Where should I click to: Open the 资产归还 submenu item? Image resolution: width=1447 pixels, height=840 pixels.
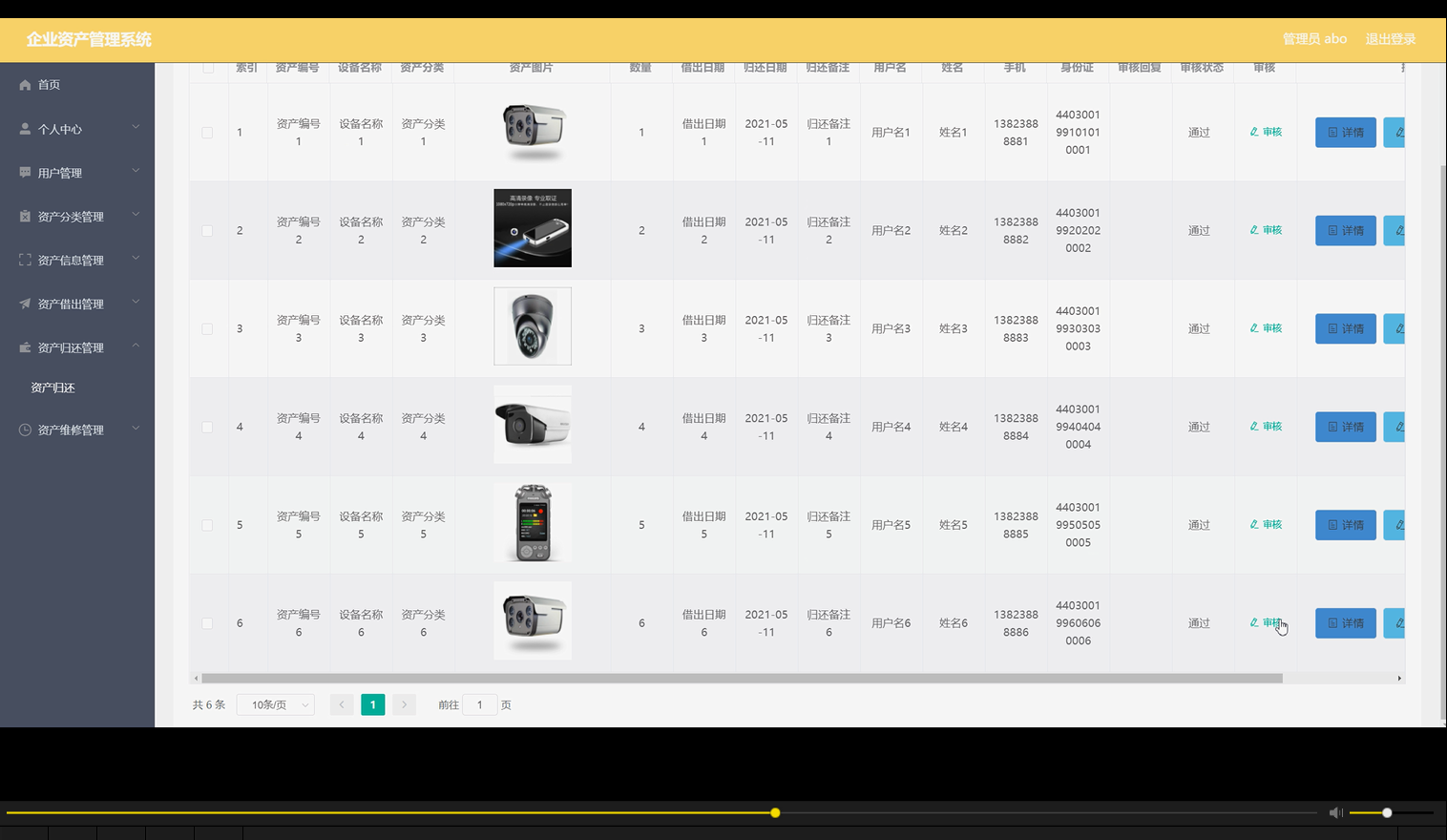[77, 388]
